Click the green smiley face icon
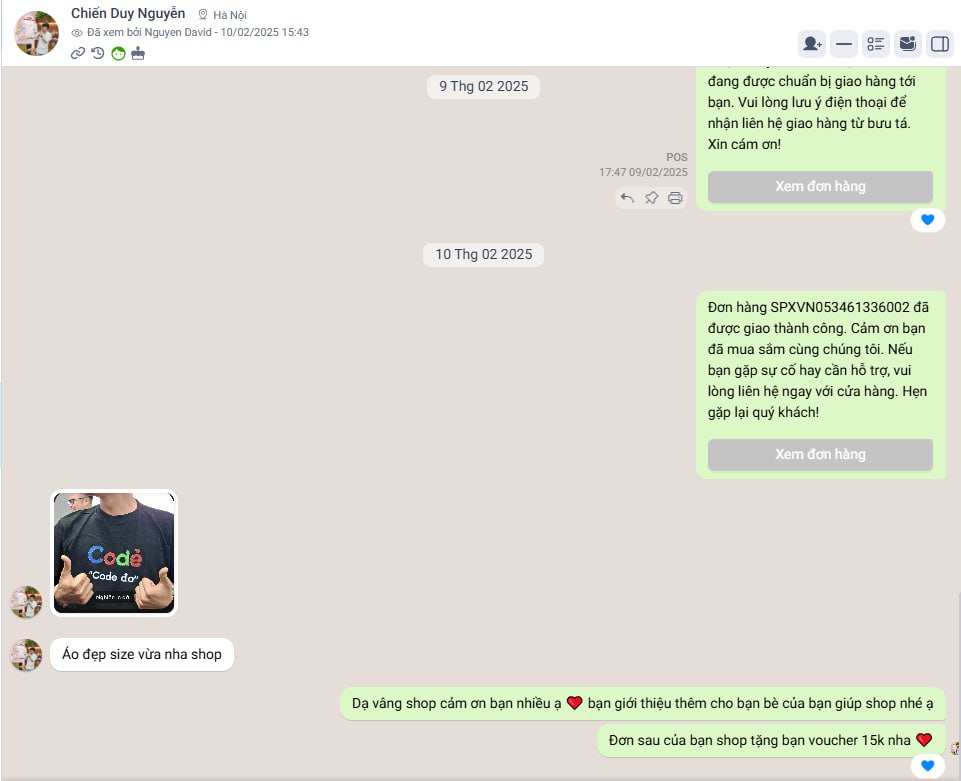The image size is (961, 781). pos(118,53)
